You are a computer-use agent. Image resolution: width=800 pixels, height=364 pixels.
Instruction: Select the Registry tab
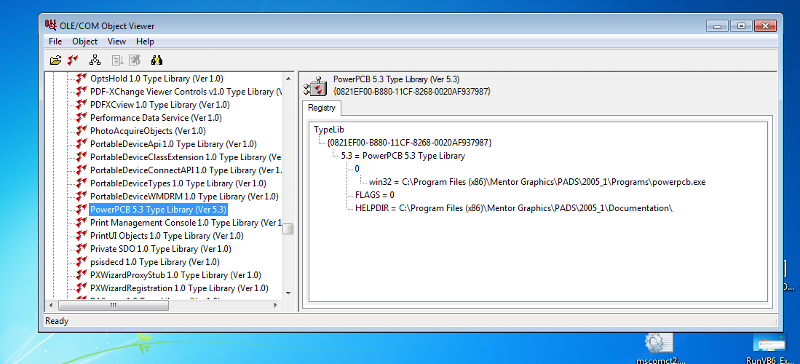click(x=321, y=108)
